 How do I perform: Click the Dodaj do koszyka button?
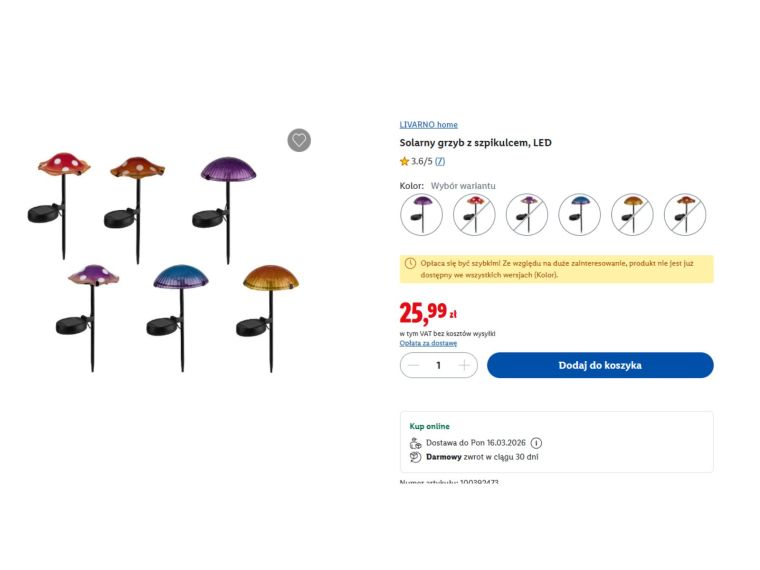(x=600, y=365)
